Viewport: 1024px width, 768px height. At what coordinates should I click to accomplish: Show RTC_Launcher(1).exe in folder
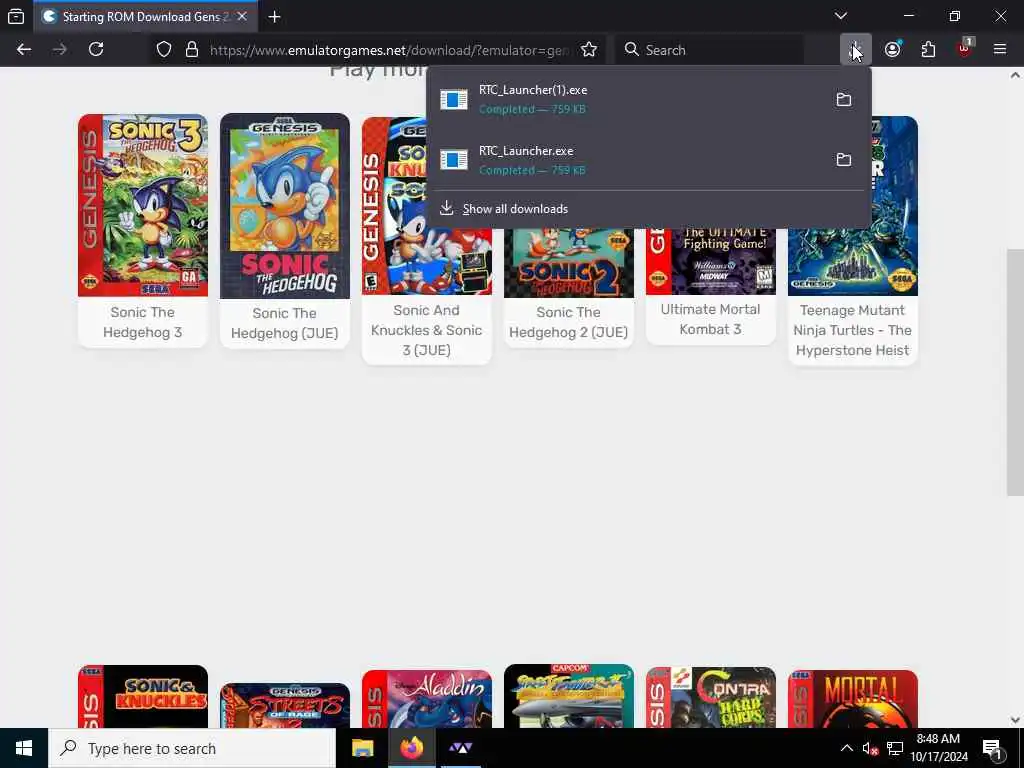click(844, 99)
